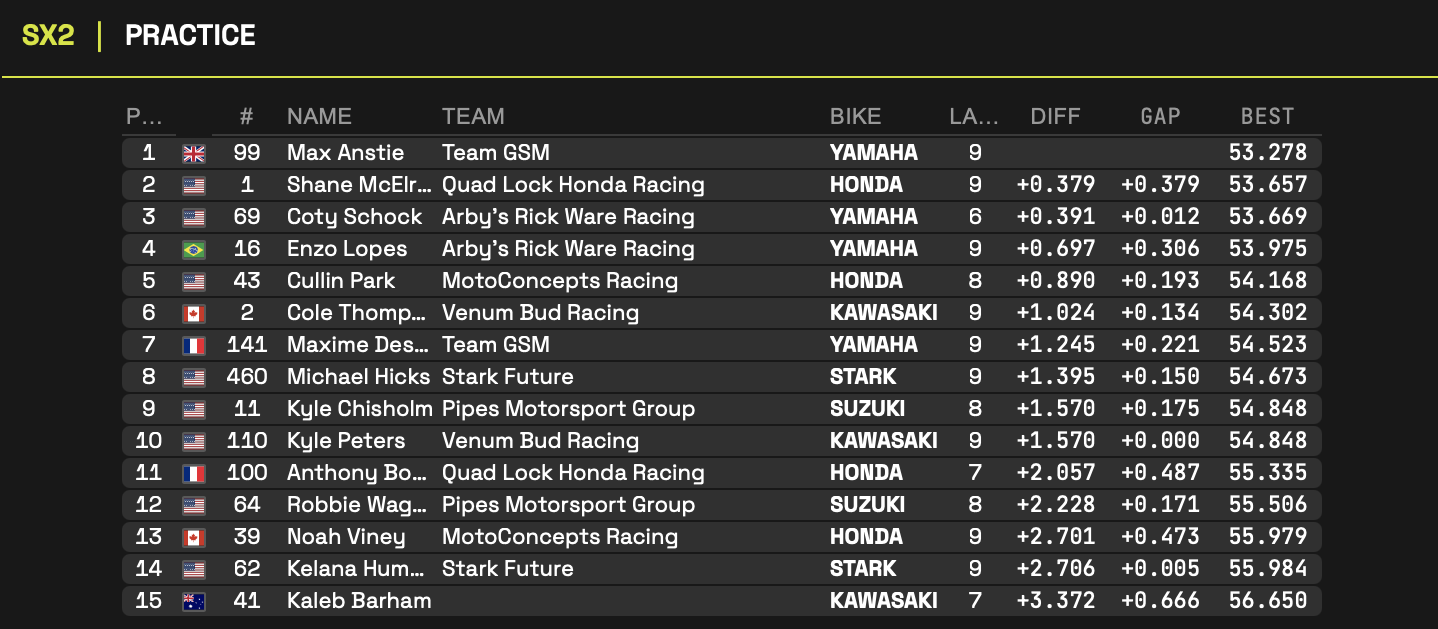
Task: Click the GAP column header
Action: tap(1160, 116)
